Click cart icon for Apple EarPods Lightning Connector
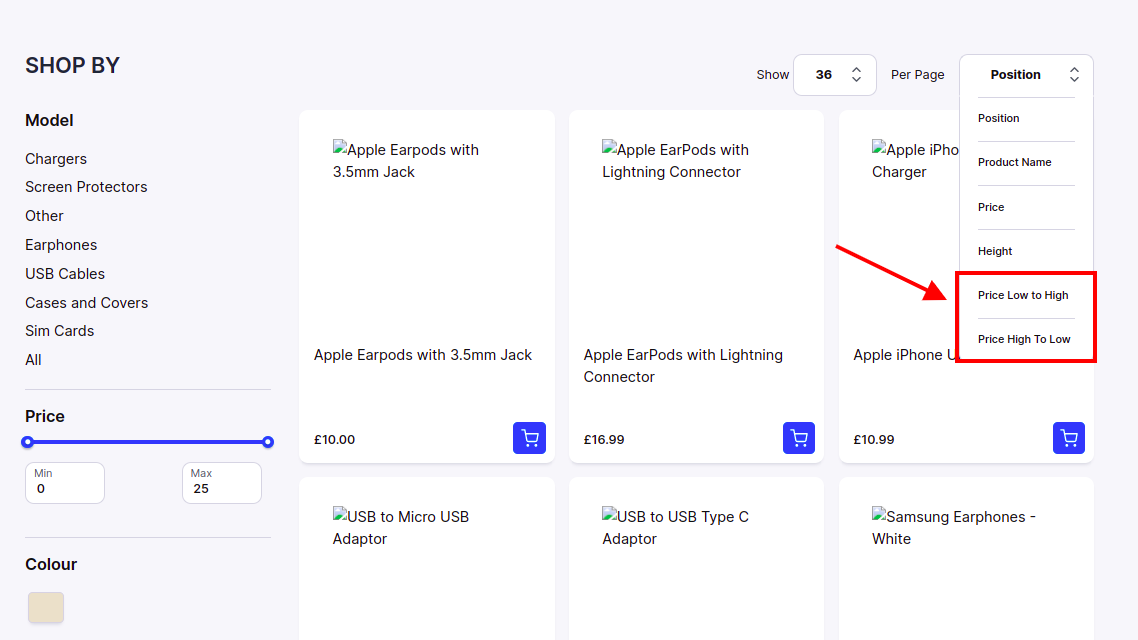 pyautogui.click(x=799, y=438)
